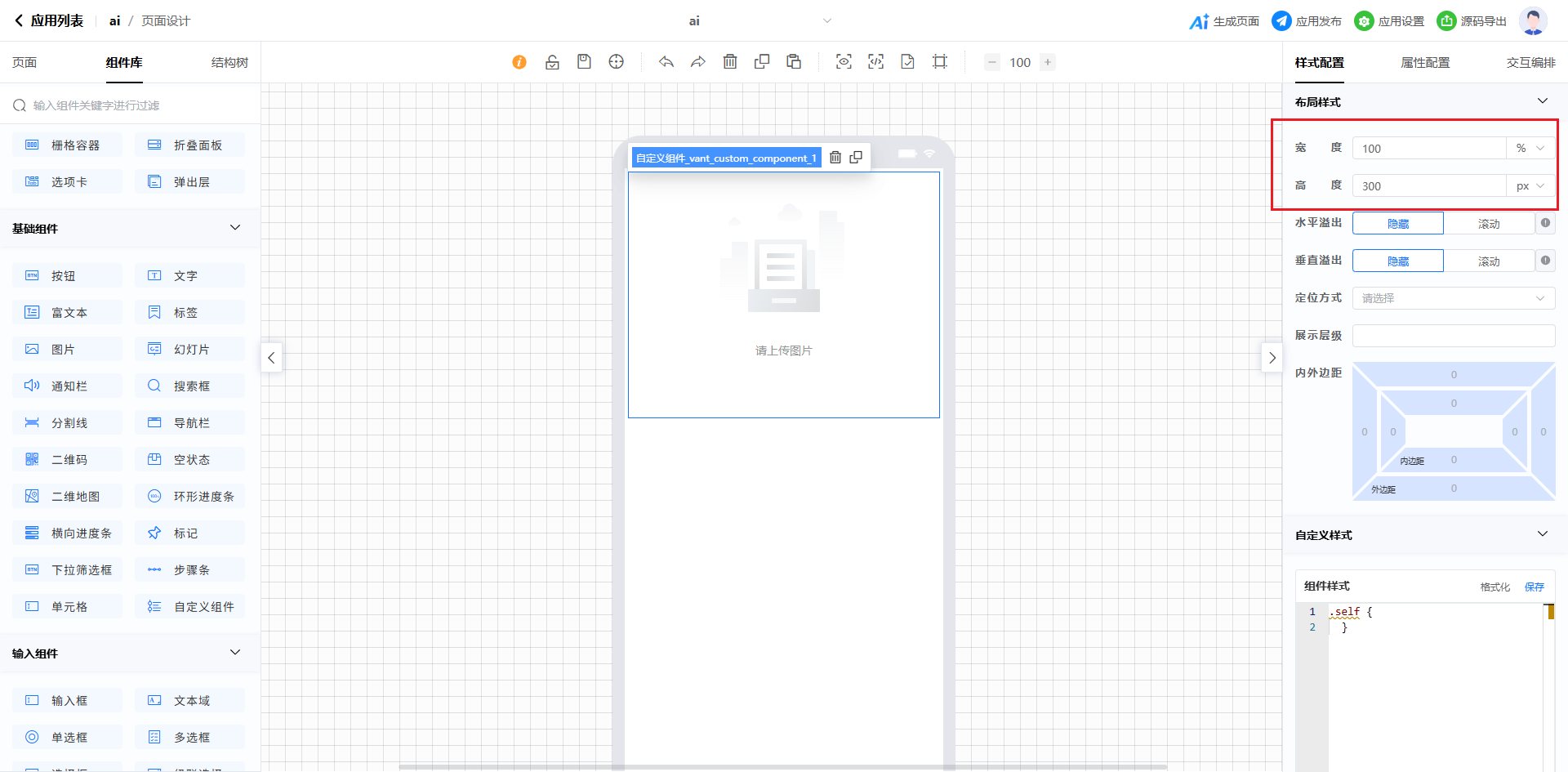Image resolution: width=1568 pixels, height=772 pixels.
Task: Open the width unit % dropdown
Action: [1530, 149]
